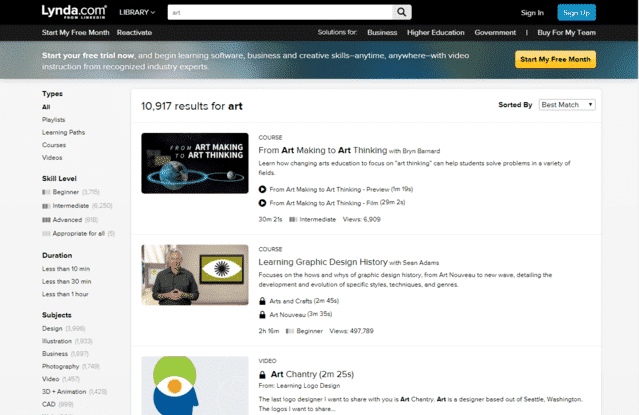Screen dimensions: 639x415
Task: Click Appropriate for all level bars icon
Action: [x=46, y=234]
